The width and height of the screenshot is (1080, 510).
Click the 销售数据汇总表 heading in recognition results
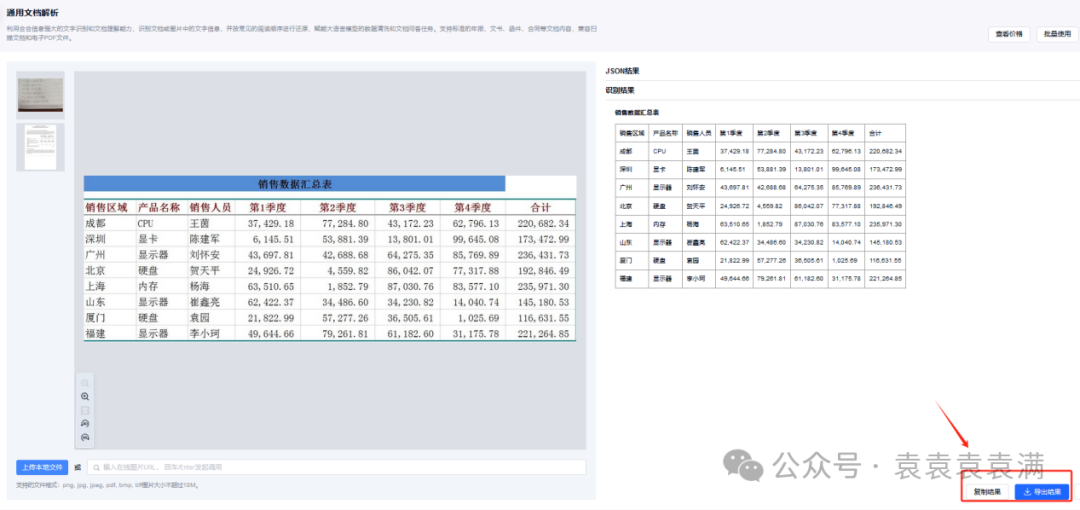(x=637, y=112)
